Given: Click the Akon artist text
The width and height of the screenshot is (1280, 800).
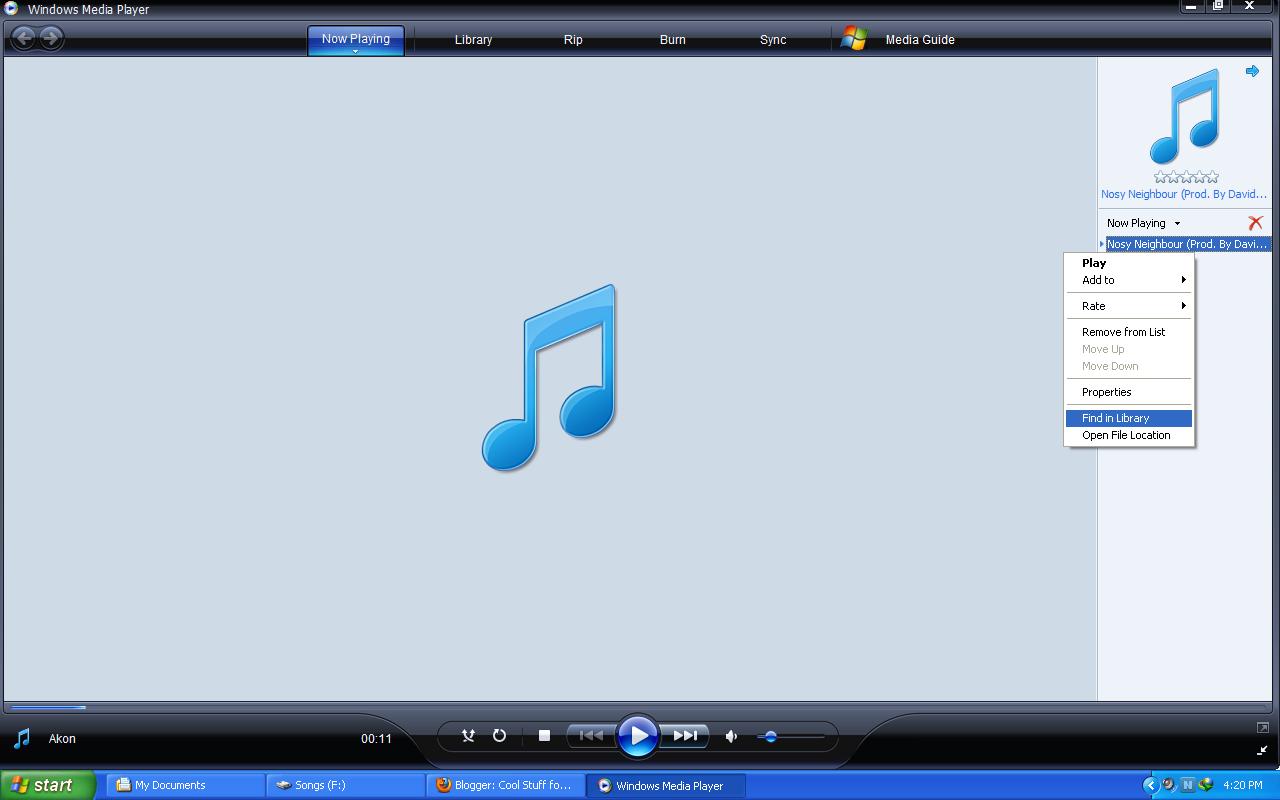Looking at the screenshot, I should pyautogui.click(x=62, y=739).
